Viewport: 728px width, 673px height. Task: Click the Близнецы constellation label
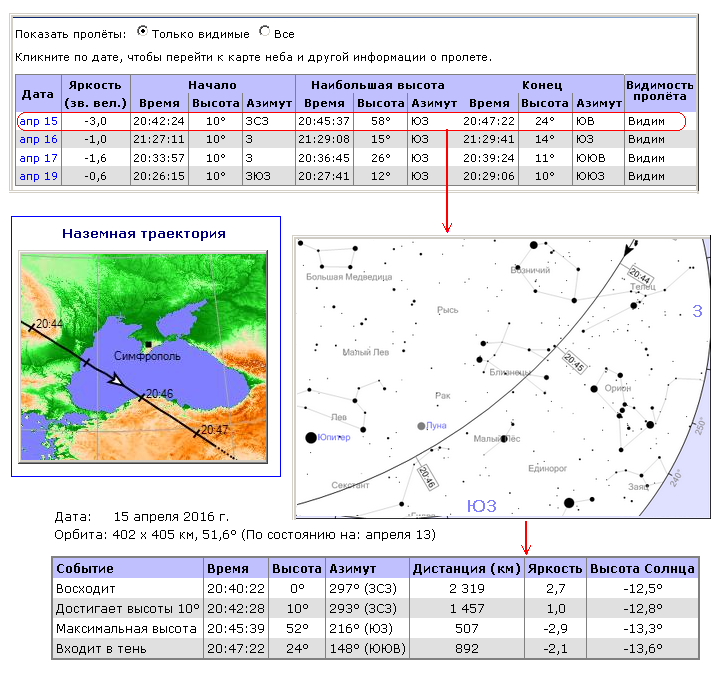click(x=510, y=372)
